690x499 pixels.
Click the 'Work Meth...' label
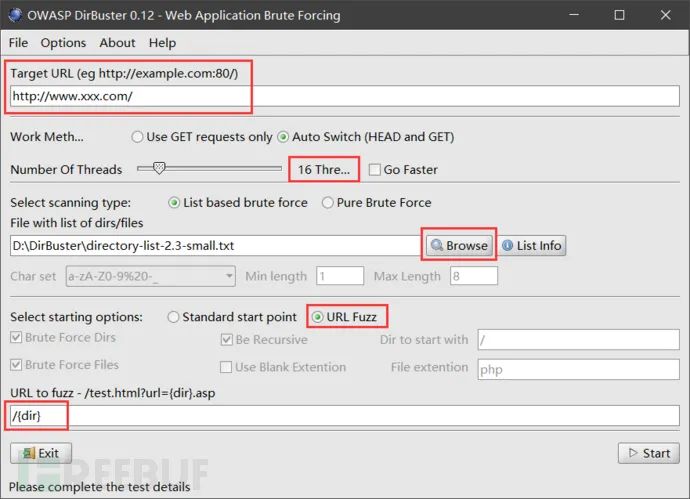47,137
